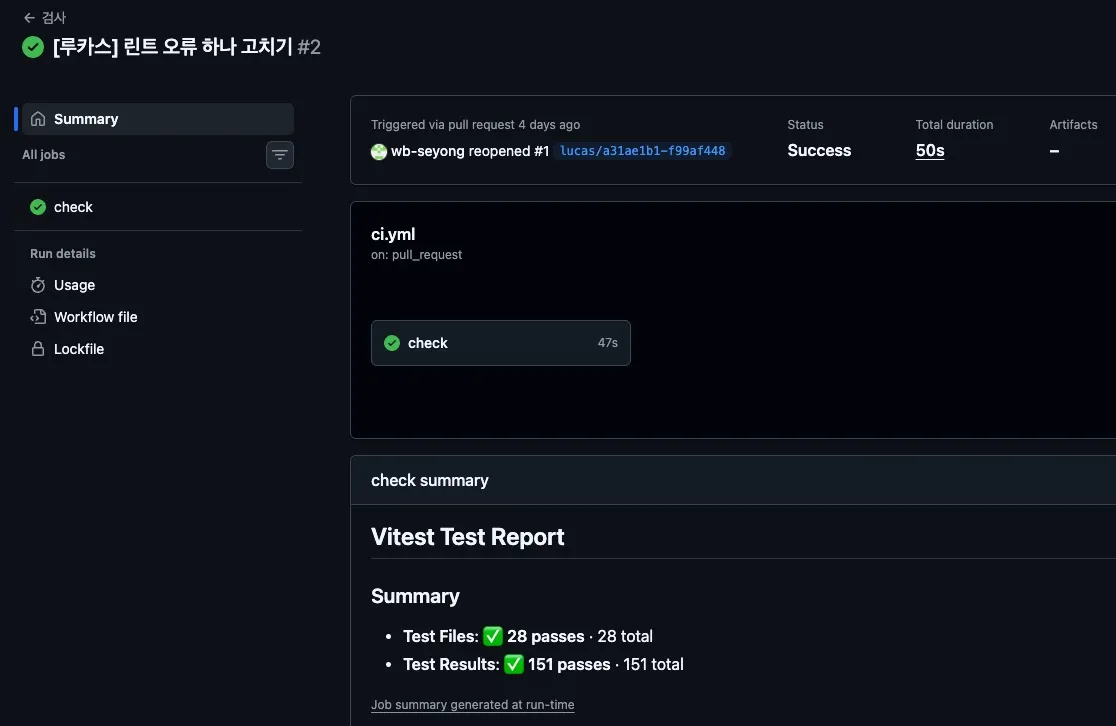Open the Usage page
This screenshot has height=726, width=1116.
click(x=74, y=285)
